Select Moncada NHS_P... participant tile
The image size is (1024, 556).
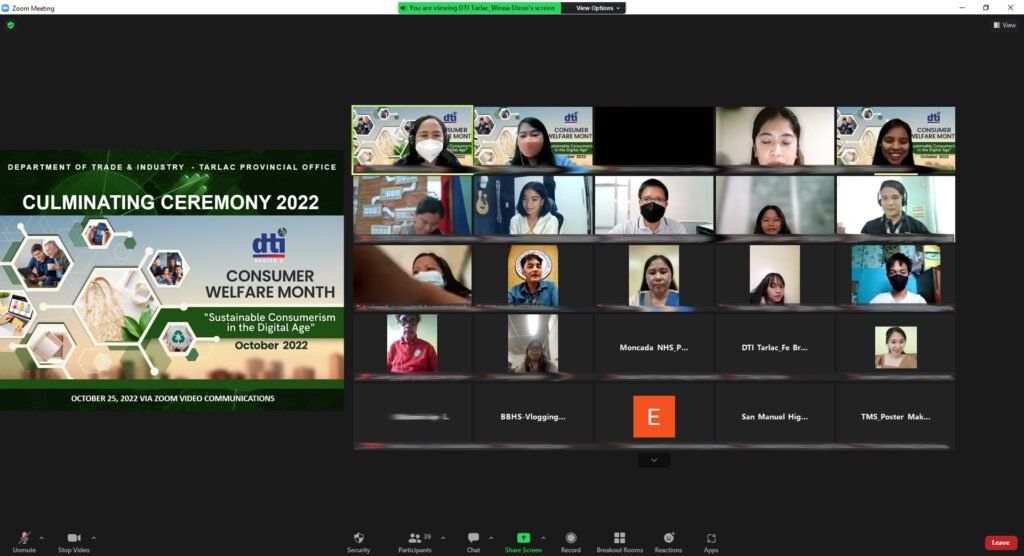click(x=654, y=347)
